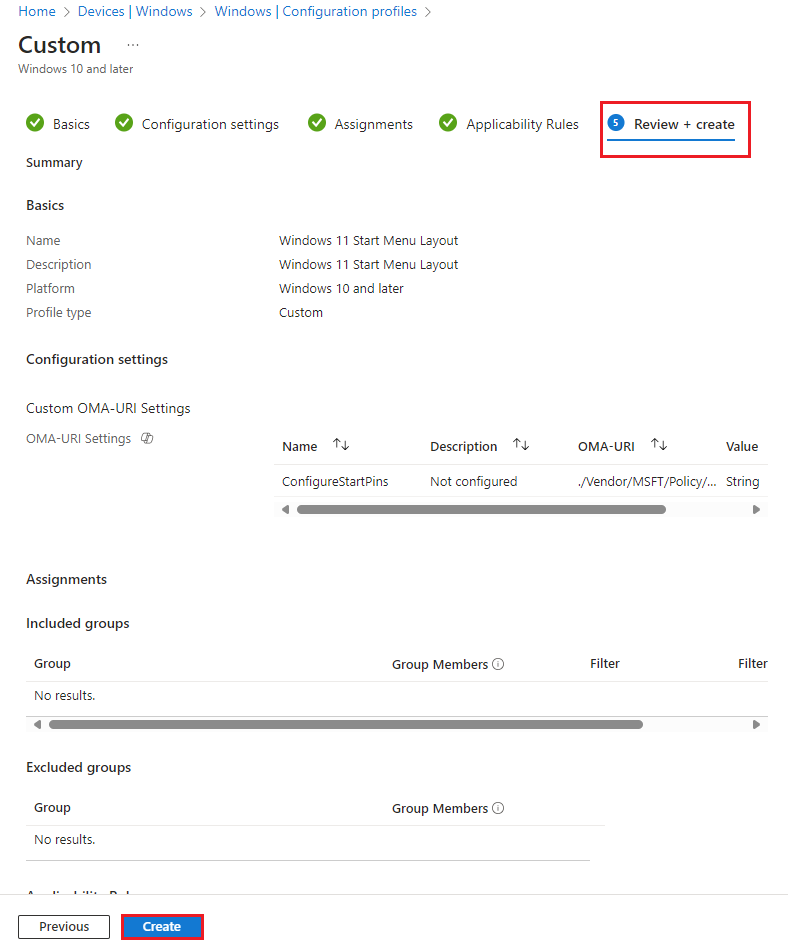Image resolution: width=788 pixels, height=941 pixels.
Task: Switch to the Assignments tab
Action: coord(372,123)
